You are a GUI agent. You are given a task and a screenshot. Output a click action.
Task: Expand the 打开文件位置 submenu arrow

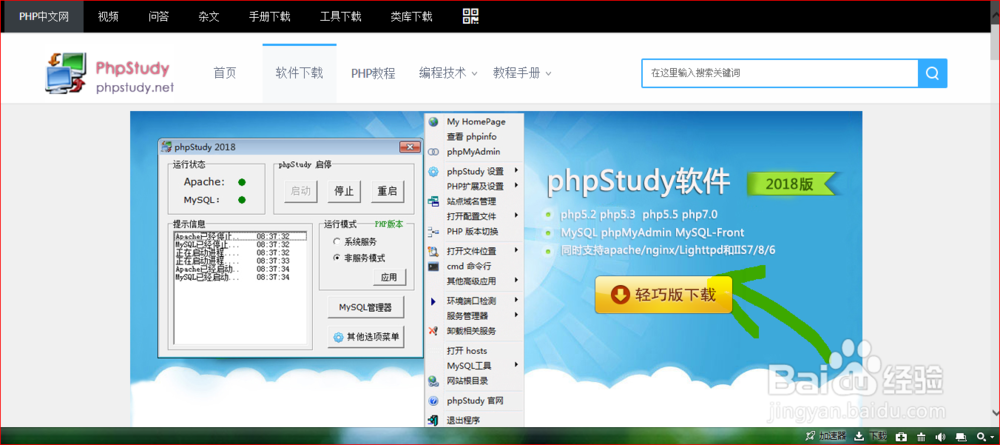click(516, 250)
